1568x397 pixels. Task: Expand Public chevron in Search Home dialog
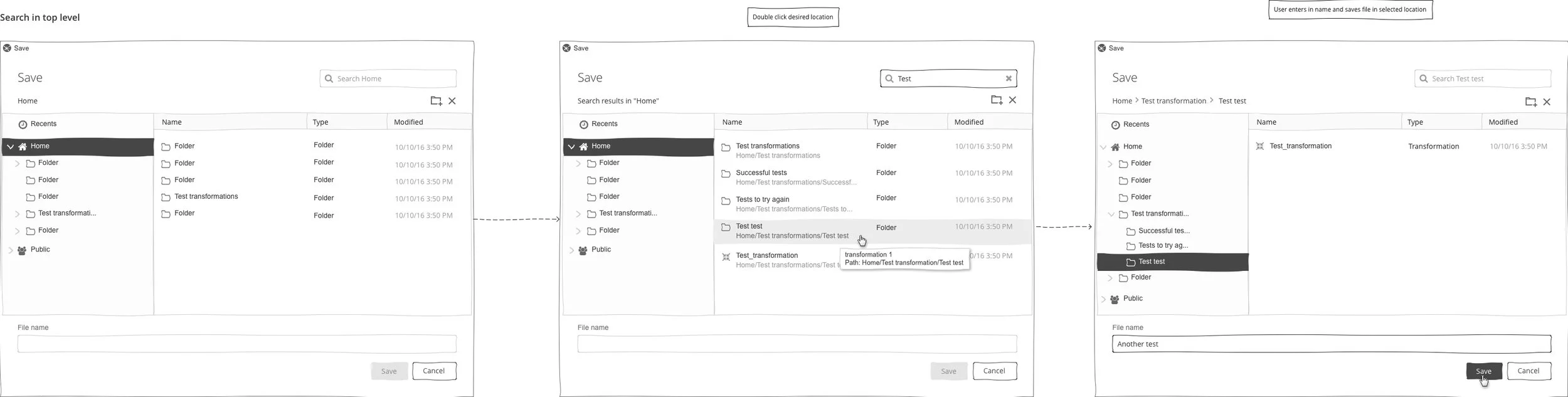click(11, 250)
